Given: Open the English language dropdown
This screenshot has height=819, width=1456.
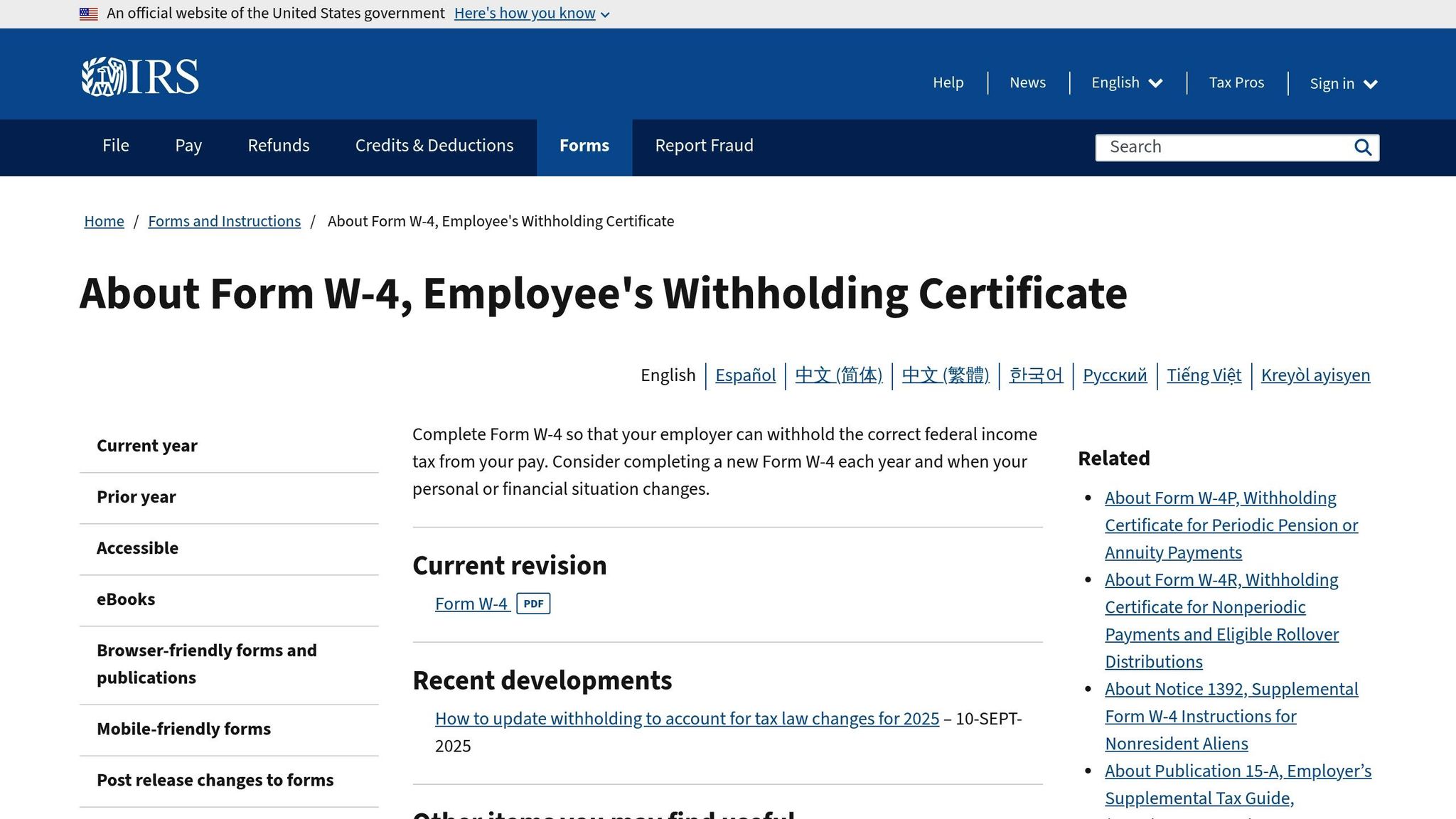Looking at the screenshot, I should (1127, 83).
